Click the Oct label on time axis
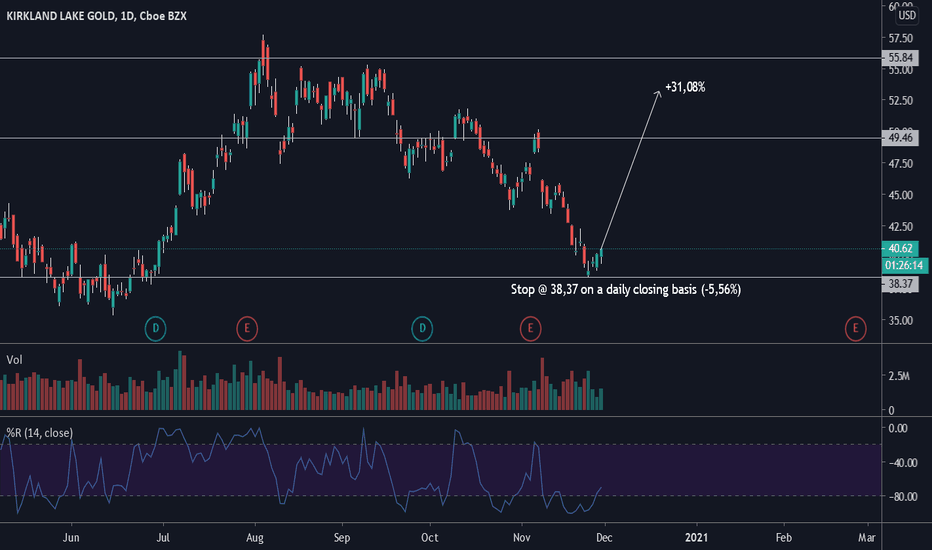Image resolution: width=932 pixels, height=550 pixels. tap(429, 538)
